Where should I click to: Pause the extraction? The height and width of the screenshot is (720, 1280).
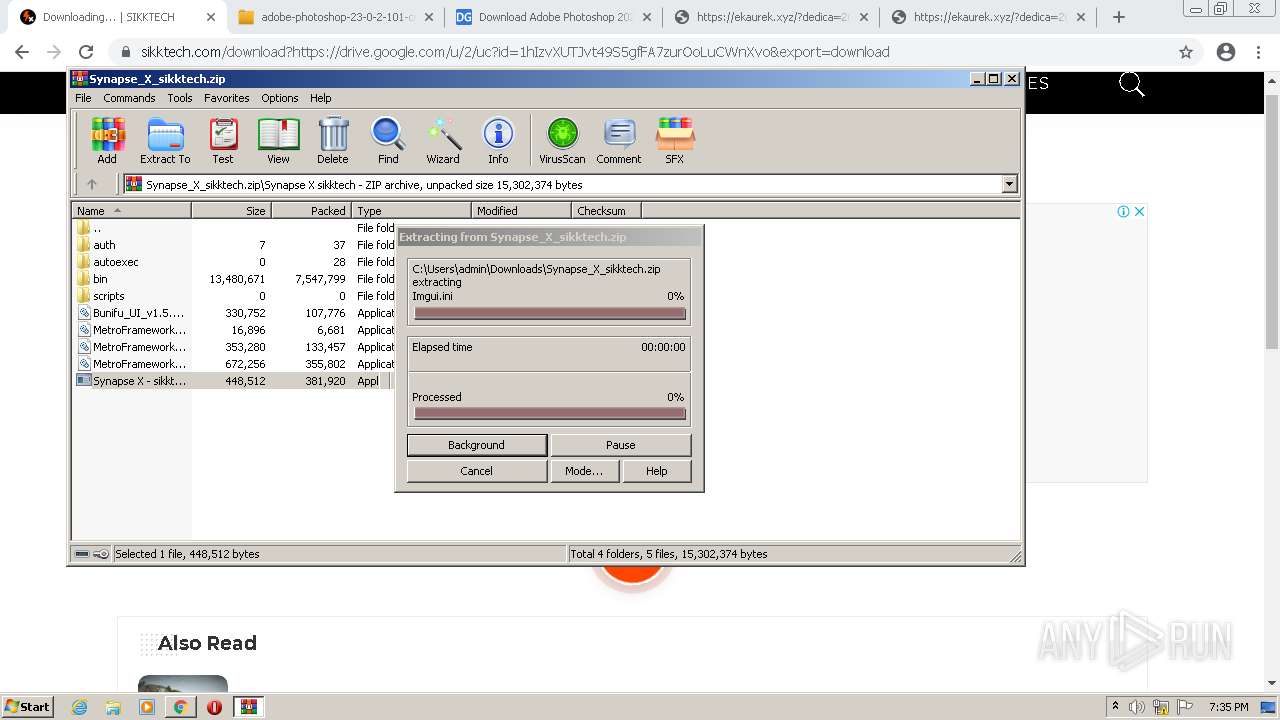pos(621,445)
